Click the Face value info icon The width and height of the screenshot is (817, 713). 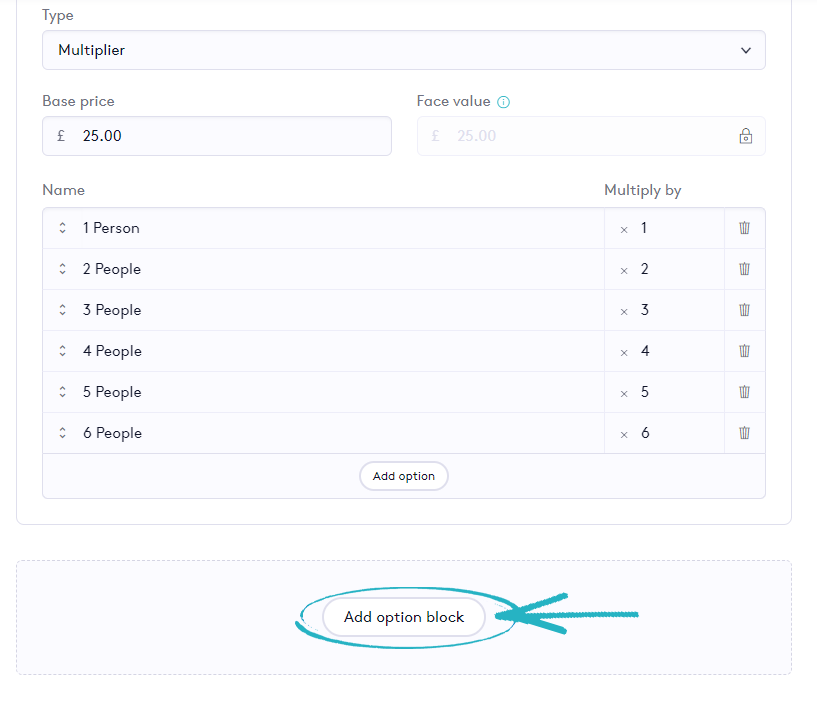tap(504, 102)
